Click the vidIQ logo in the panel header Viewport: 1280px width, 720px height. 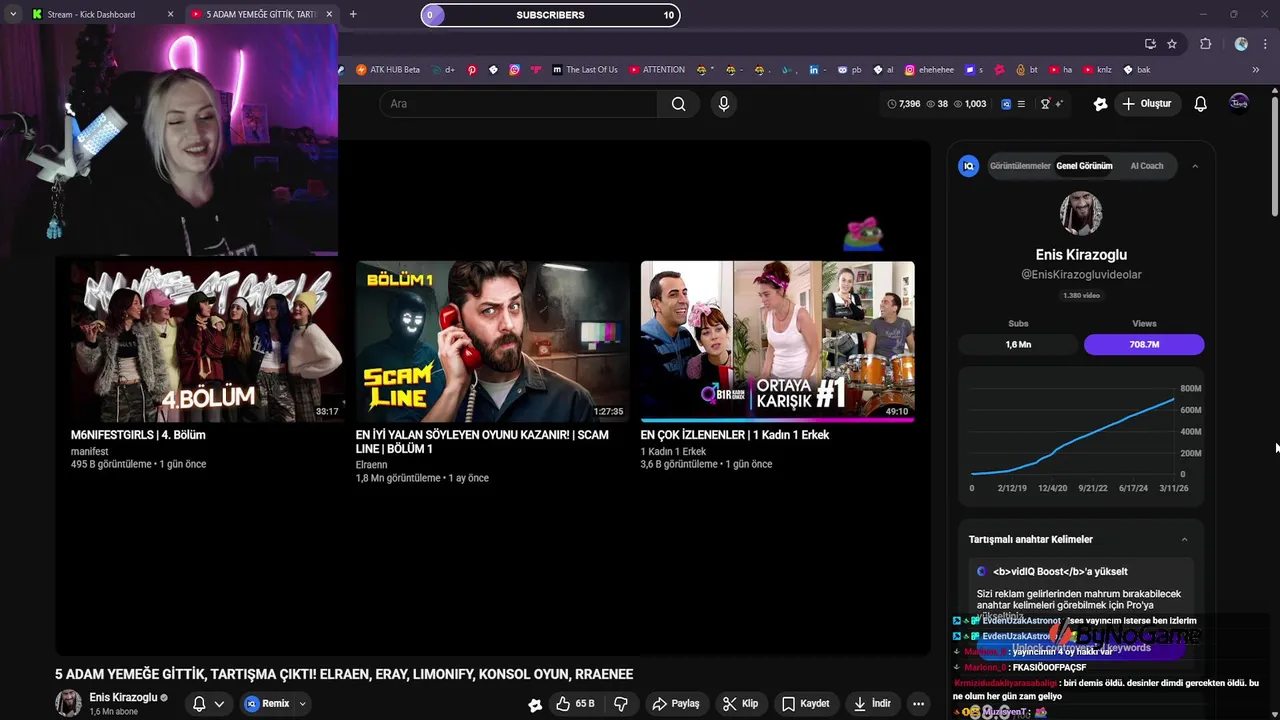click(x=968, y=166)
